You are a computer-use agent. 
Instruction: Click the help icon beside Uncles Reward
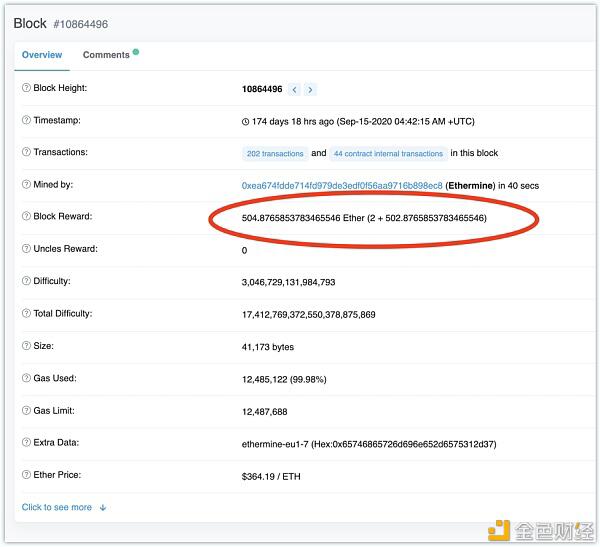pyautogui.click(x=26, y=249)
